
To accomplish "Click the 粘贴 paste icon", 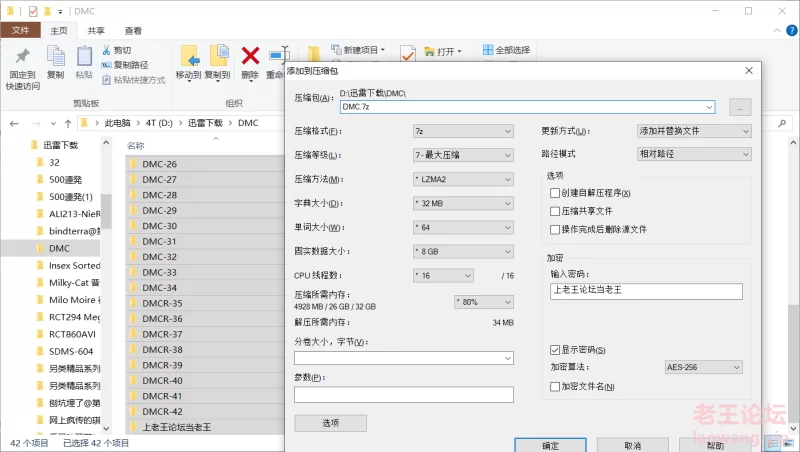I will 84,58.
